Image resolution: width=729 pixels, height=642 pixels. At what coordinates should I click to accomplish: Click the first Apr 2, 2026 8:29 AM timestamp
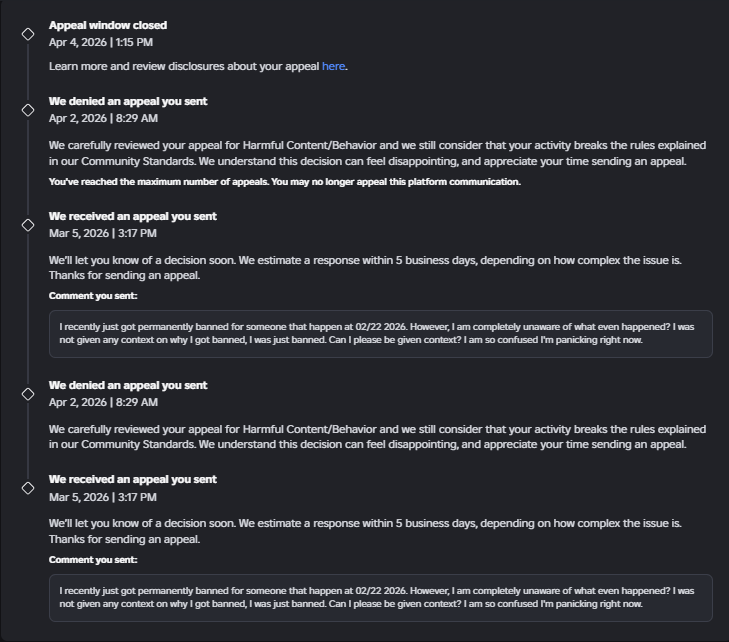click(103, 118)
